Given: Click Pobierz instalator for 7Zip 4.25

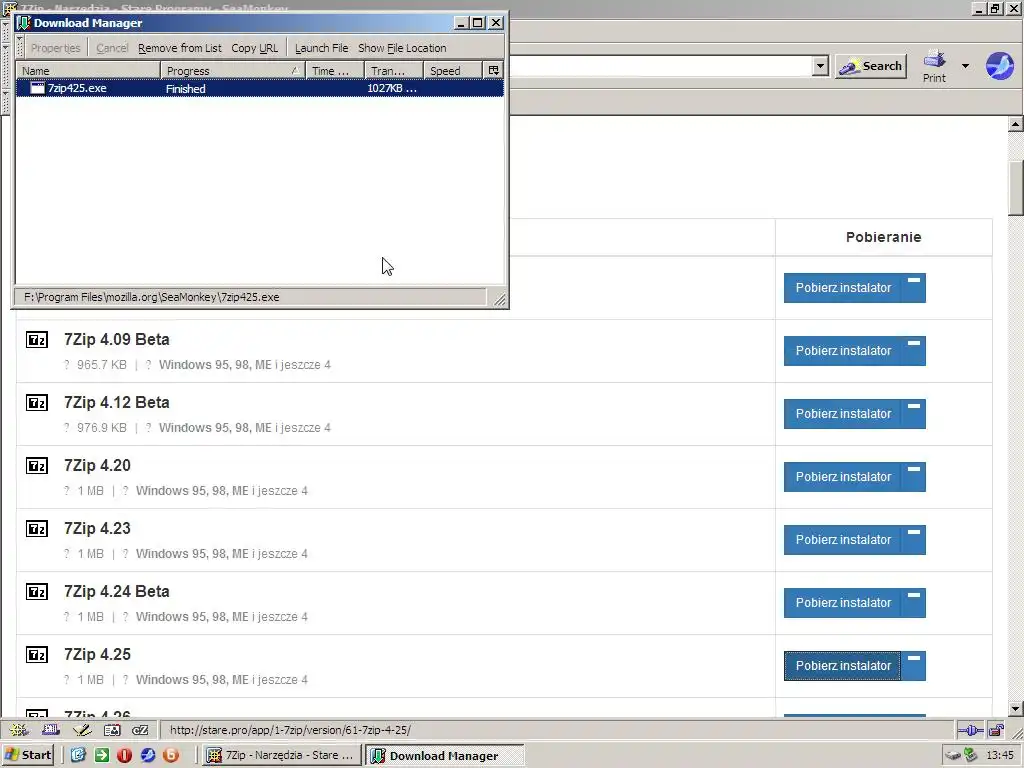Looking at the screenshot, I should tap(842, 666).
